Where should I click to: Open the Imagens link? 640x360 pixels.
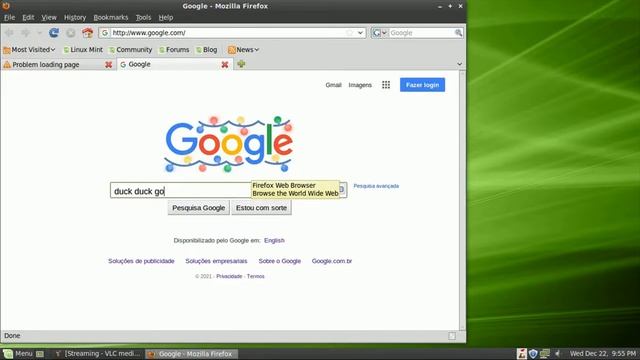(x=360, y=85)
